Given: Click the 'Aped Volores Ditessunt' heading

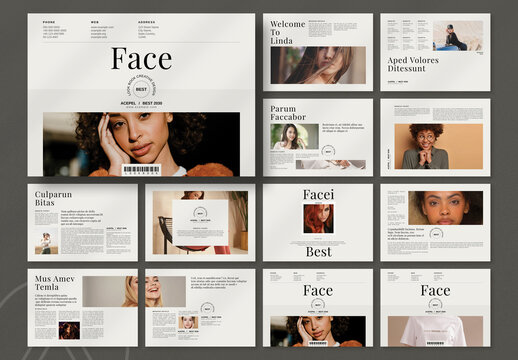Looking at the screenshot, I should (x=413, y=64).
